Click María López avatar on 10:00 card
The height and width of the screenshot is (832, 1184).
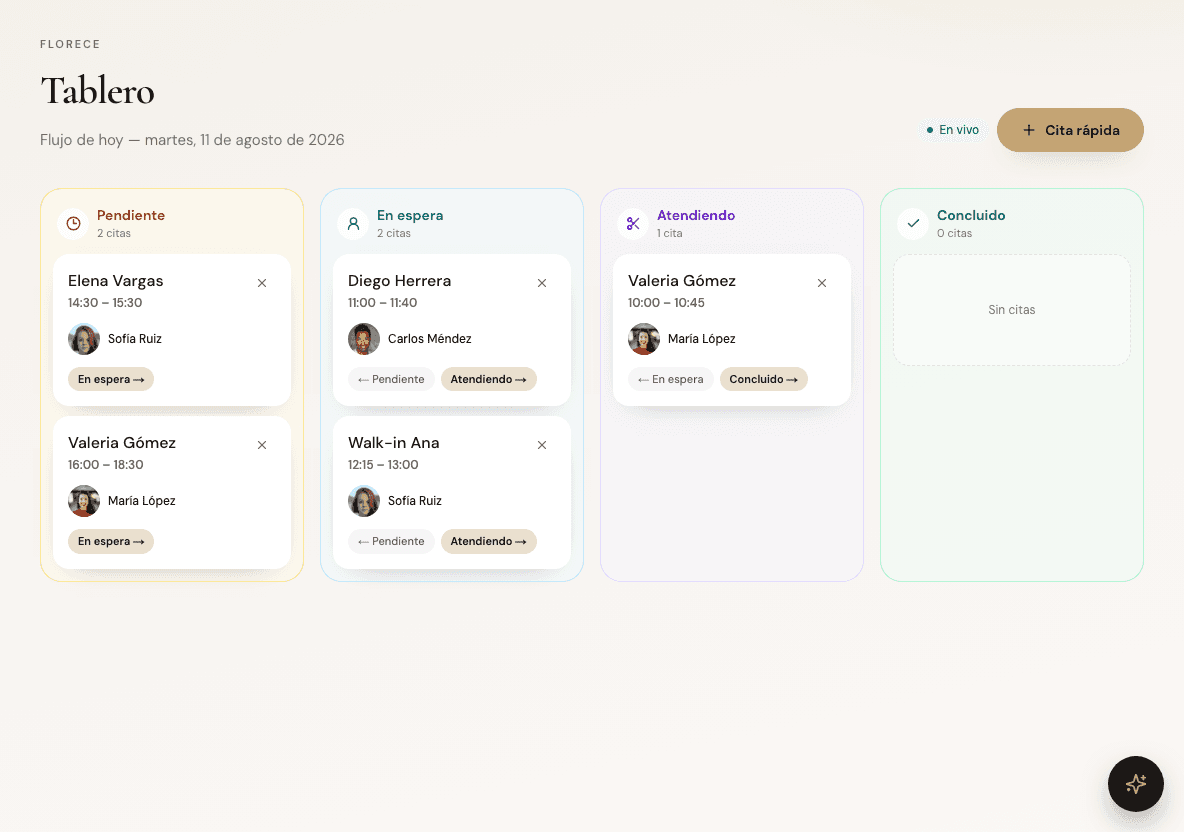[x=644, y=339]
